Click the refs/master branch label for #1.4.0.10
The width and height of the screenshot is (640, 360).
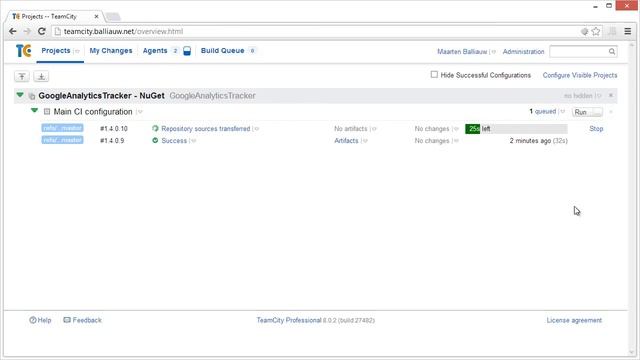coord(62,128)
